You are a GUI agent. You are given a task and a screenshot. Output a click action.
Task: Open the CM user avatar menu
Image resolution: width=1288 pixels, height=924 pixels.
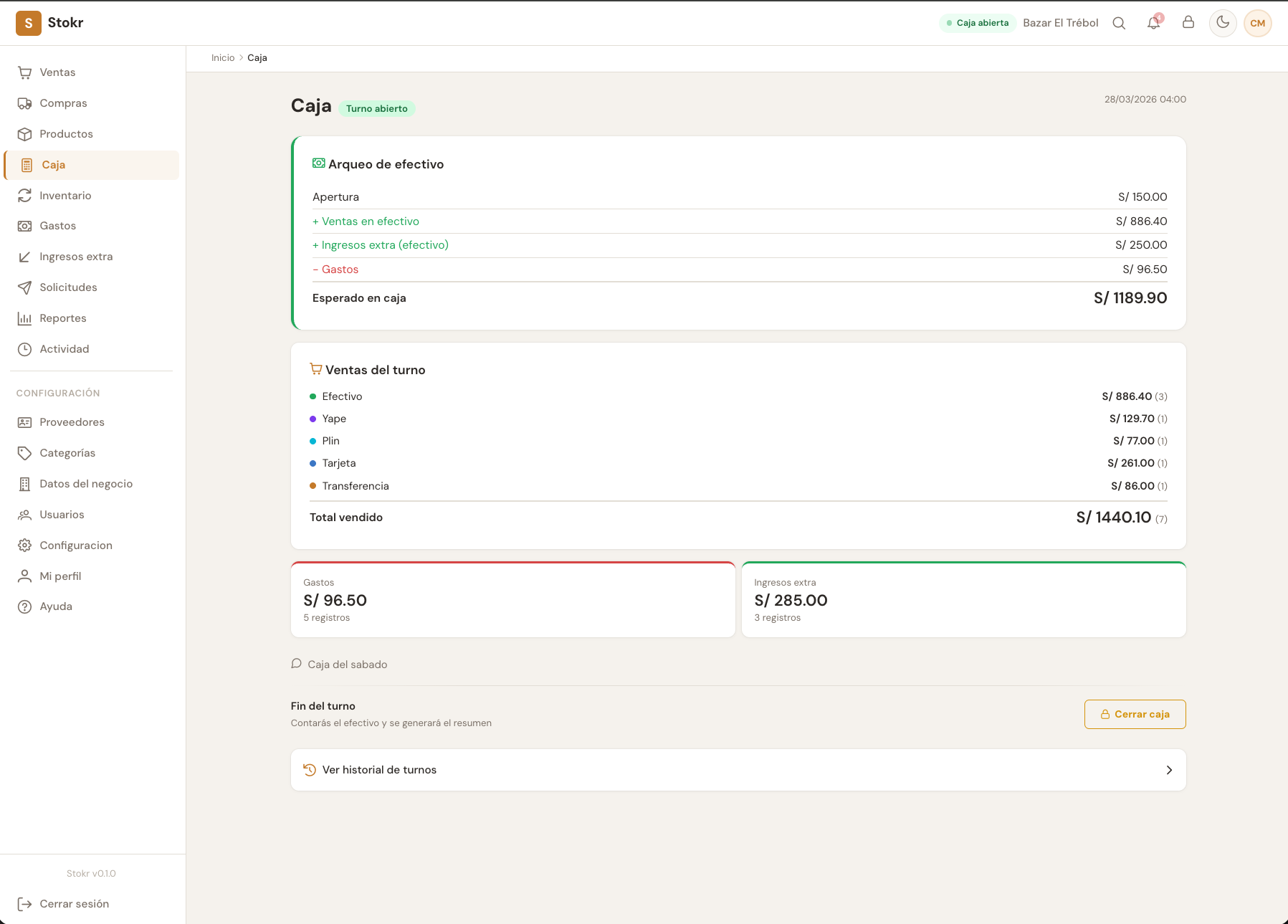click(1258, 23)
